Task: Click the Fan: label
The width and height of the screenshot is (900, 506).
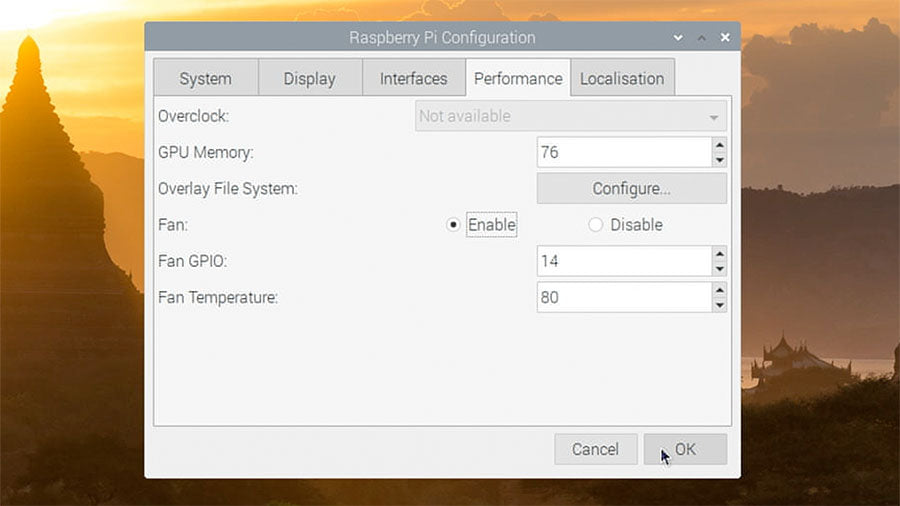Action: [x=173, y=225]
